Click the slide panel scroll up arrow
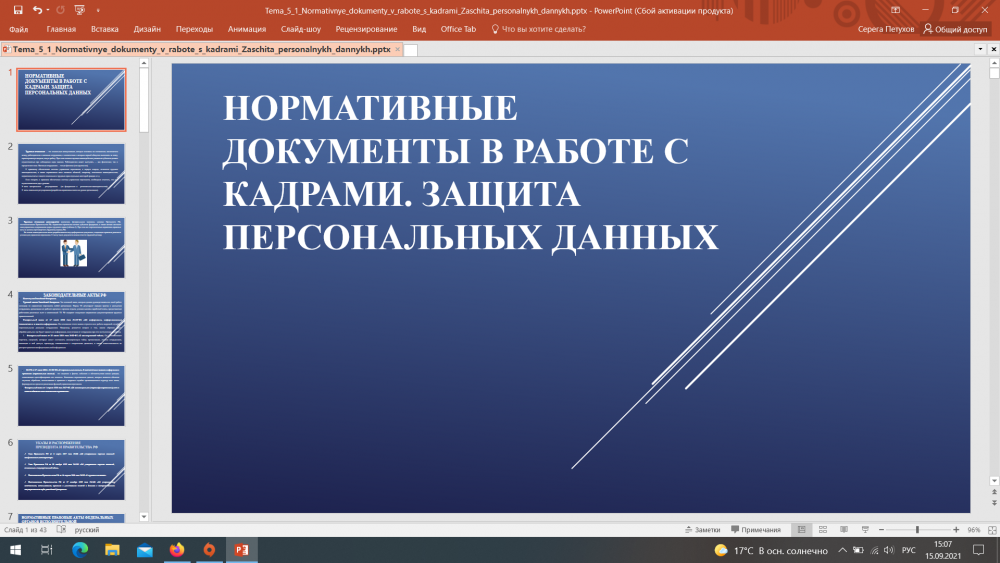Image resolution: width=1000 pixels, height=563 pixels. 143,62
